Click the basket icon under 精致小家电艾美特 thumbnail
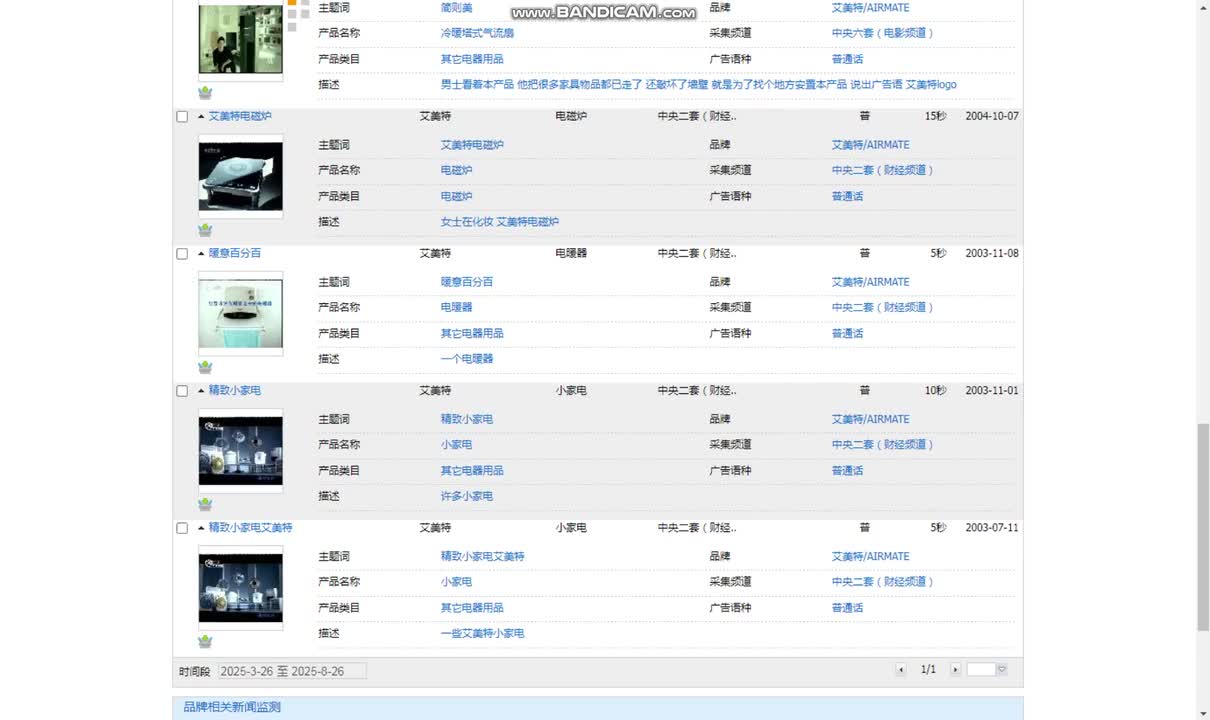Viewport: 1210px width, 720px height. [205, 641]
